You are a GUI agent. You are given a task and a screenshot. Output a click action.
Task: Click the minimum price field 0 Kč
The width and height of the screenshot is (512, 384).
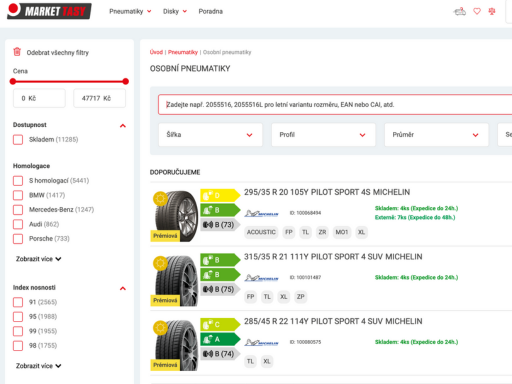click(39, 98)
